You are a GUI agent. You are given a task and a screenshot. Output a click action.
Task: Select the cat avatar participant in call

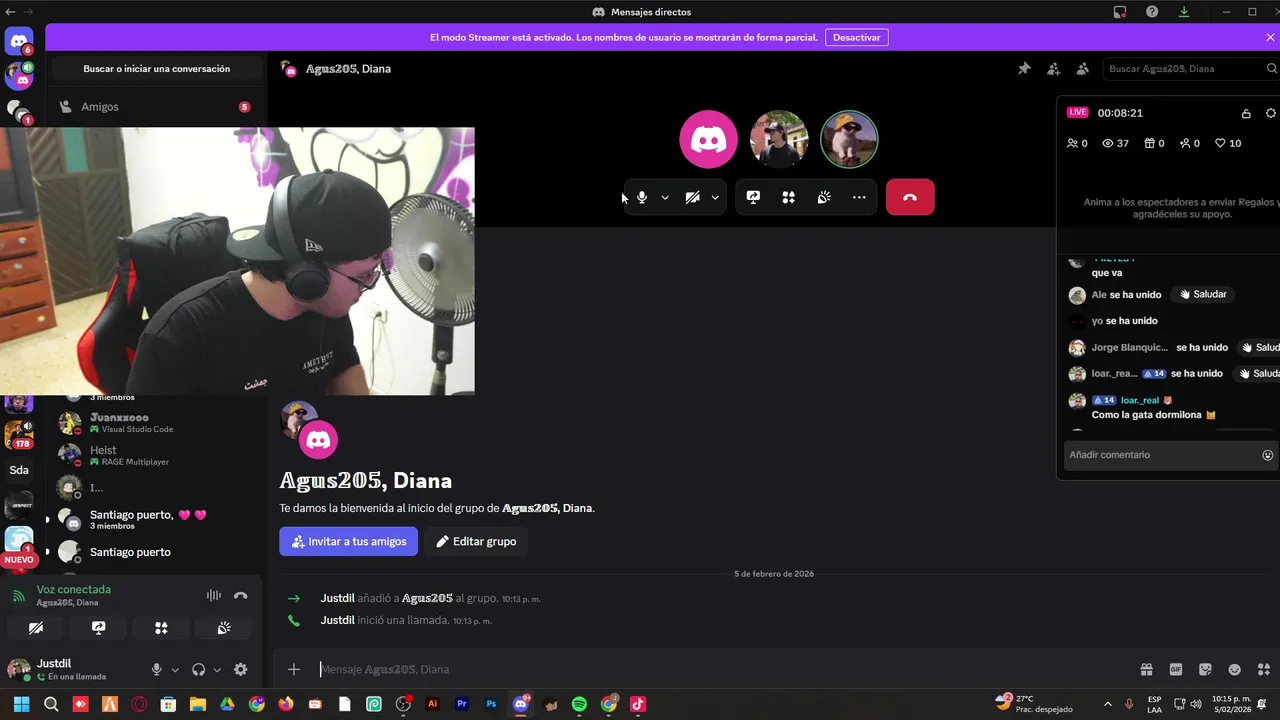point(849,139)
